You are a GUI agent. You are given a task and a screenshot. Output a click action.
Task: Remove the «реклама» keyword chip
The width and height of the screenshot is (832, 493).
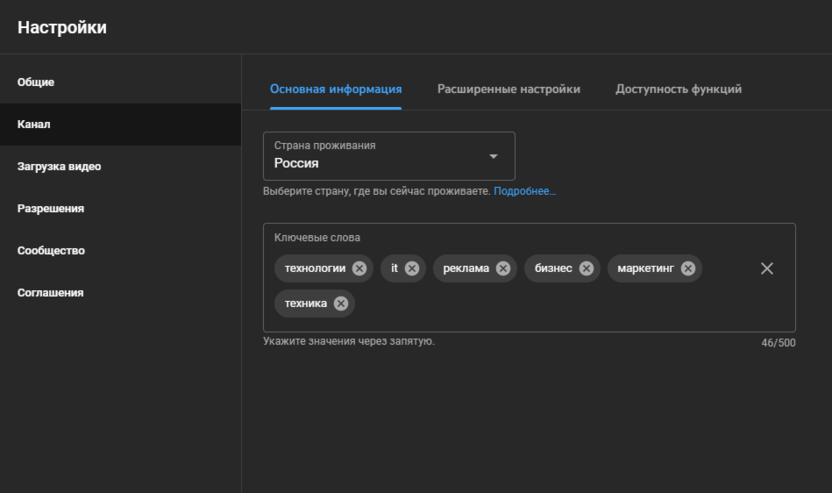tap(503, 268)
